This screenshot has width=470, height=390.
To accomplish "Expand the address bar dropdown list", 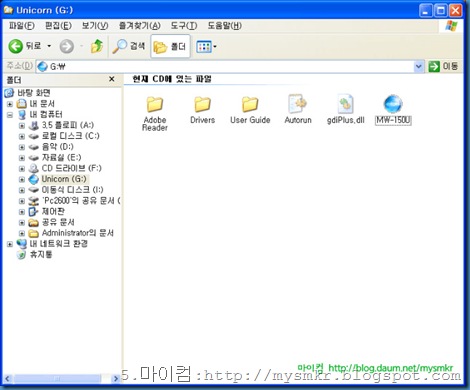I will 419,67.
